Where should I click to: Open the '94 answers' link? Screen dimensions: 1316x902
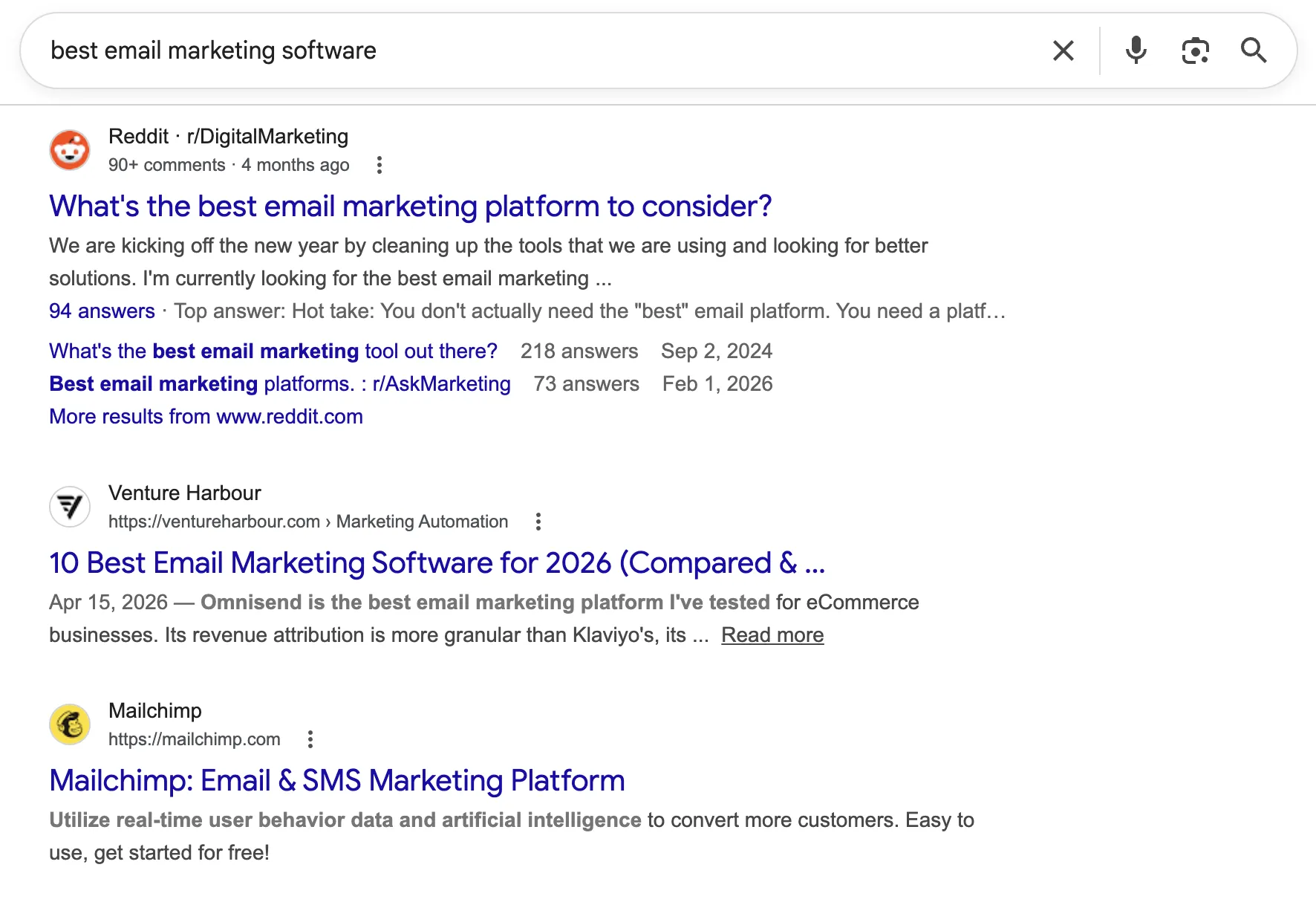pyautogui.click(x=102, y=311)
